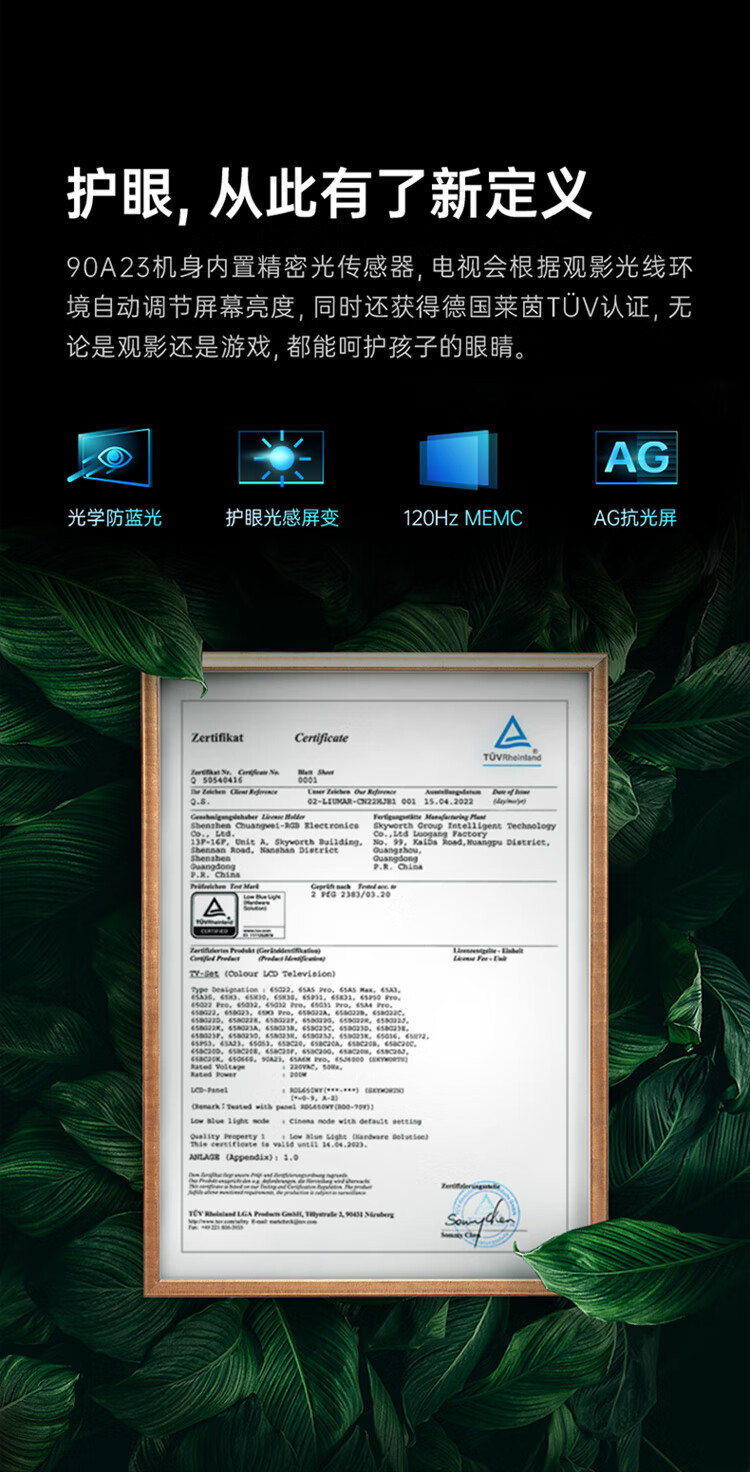
Task: Click the handwritten signature on certificate
Action: coord(479,1222)
